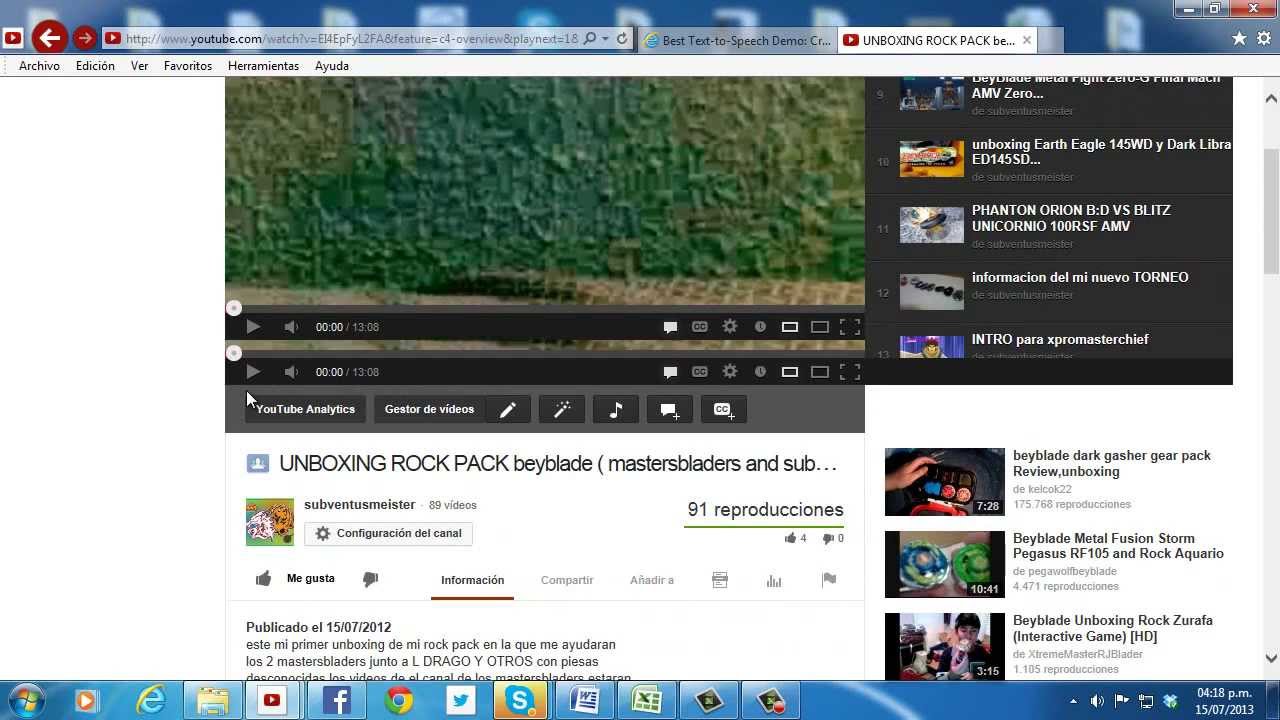Refresh the page with the reload icon
The image size is (1280, 720).
[x=621, y=39]
